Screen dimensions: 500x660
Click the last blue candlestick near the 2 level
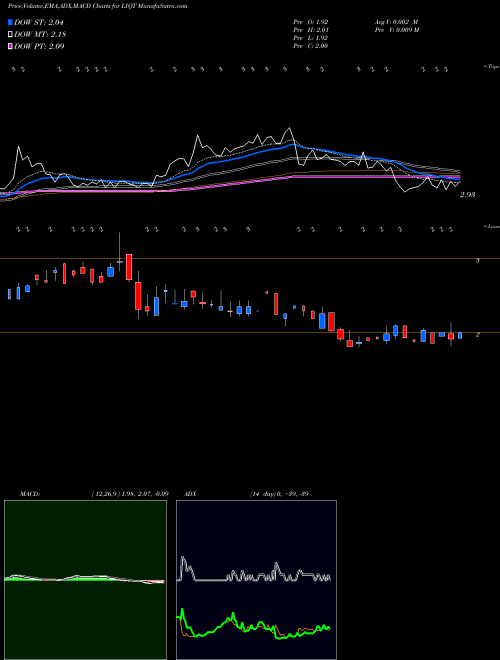pos(460,335)
